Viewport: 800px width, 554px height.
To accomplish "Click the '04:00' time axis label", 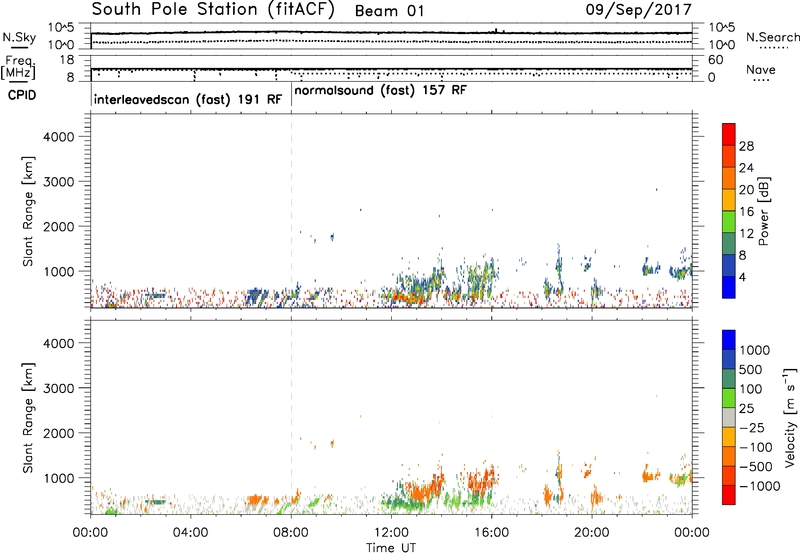I will click(190, 533).
